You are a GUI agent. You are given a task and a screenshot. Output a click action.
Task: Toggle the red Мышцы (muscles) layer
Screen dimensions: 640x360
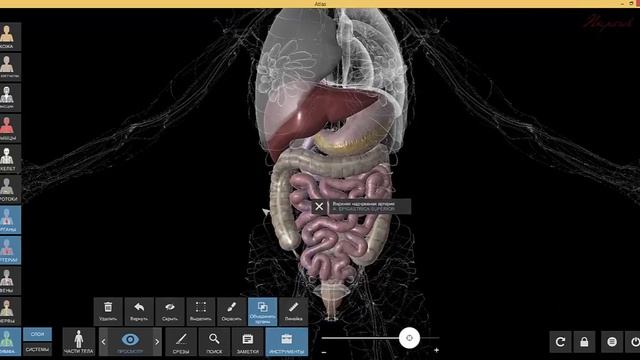coord(10,128)
